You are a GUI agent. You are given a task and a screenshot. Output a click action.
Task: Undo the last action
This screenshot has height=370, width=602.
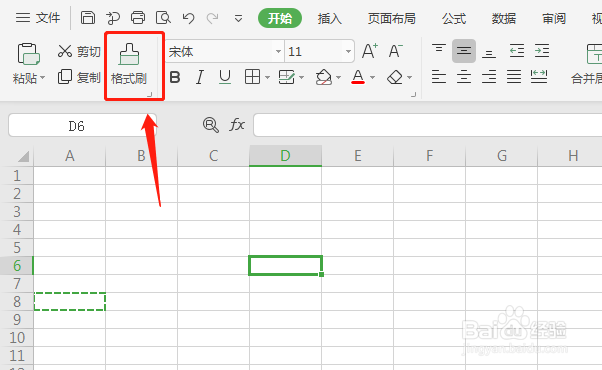click(188, 18)
